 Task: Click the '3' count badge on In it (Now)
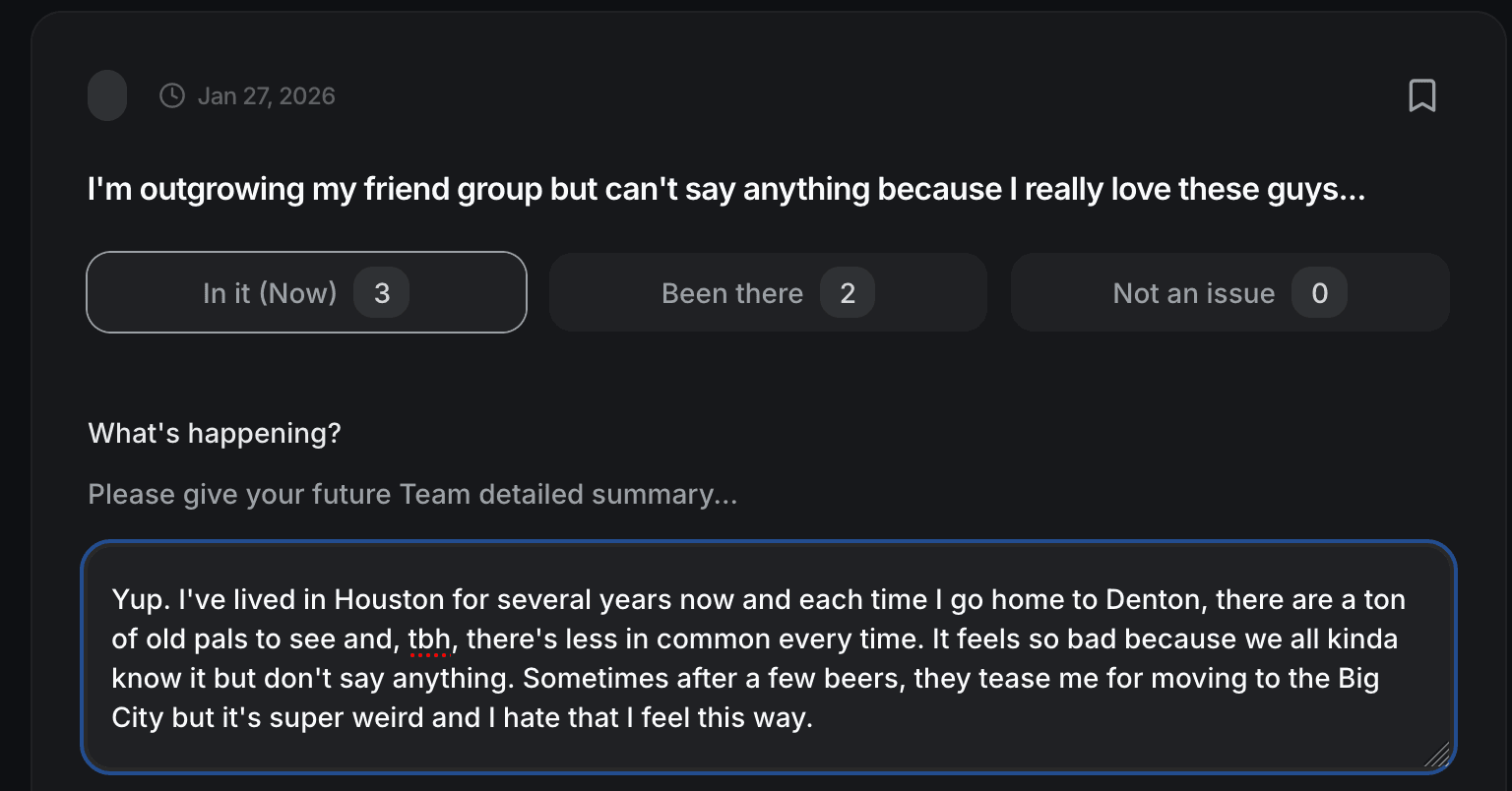point(381,292)
